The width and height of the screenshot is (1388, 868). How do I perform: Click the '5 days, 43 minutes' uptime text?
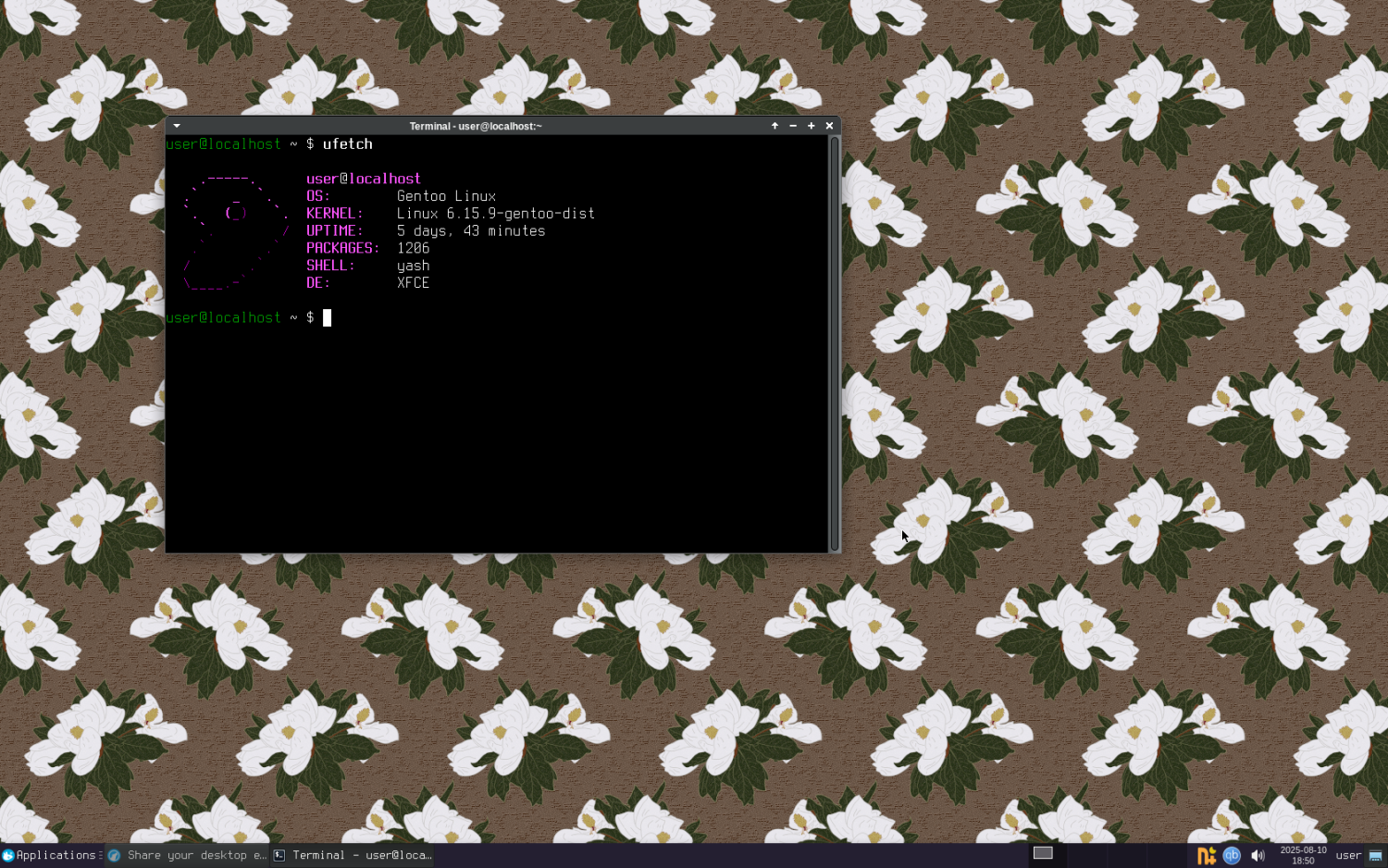click(x=471, y=231)
